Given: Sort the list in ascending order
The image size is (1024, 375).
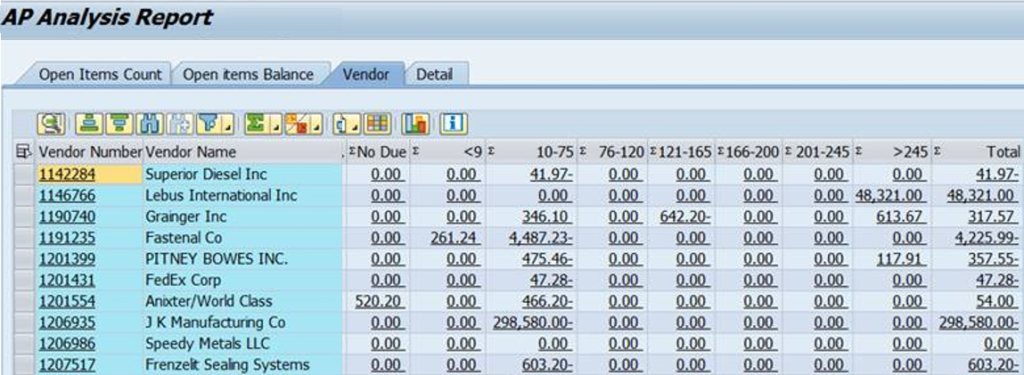Looking at the screenshot, I should pyautogui.click(x=88, y=123).
